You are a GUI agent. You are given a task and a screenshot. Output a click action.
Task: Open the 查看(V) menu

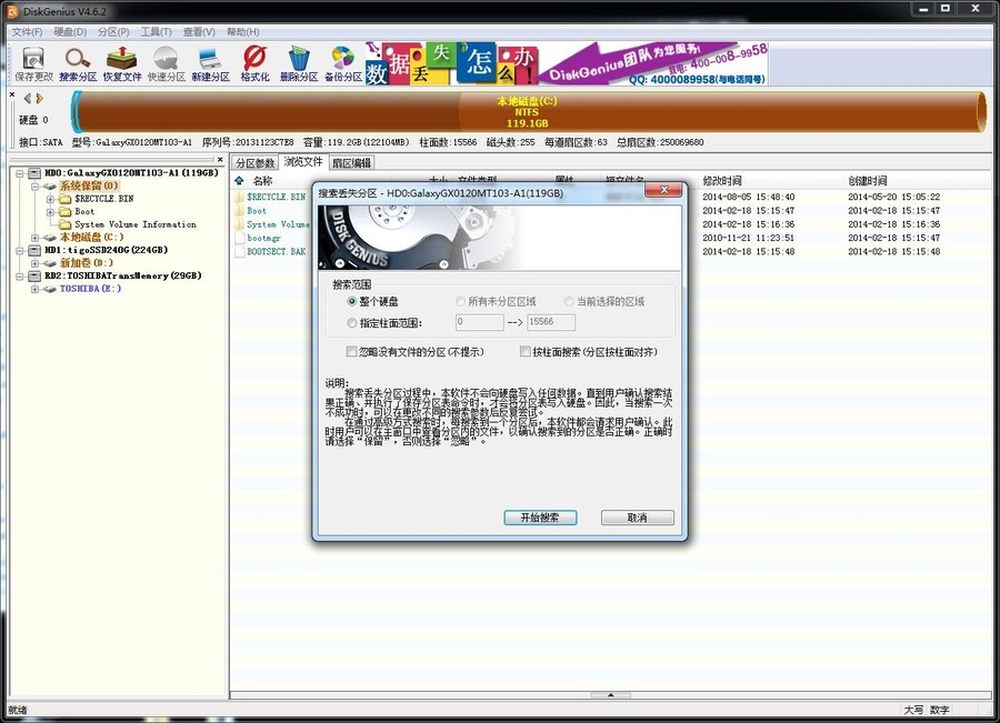click(199, 32)
